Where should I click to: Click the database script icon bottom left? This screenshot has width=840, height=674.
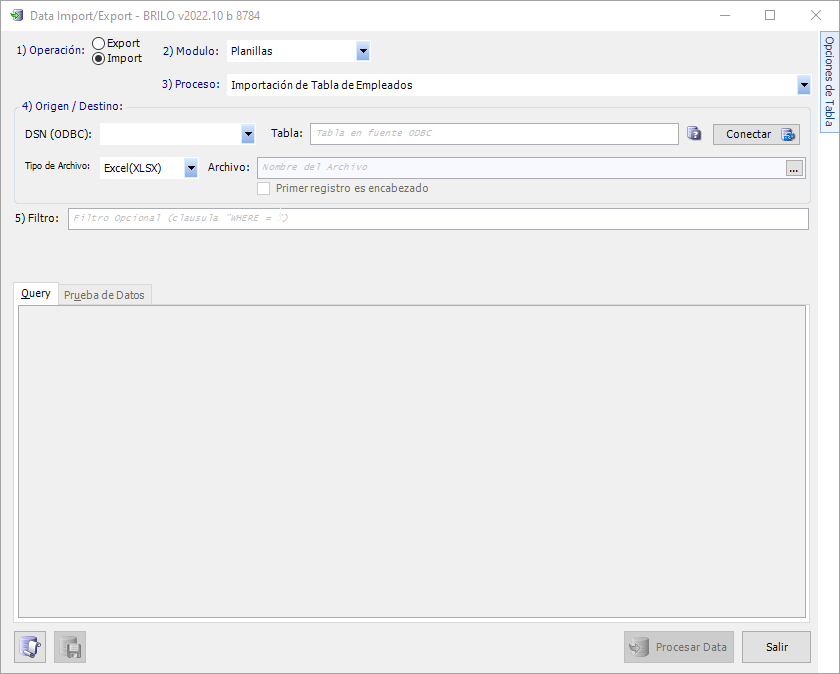29,647
